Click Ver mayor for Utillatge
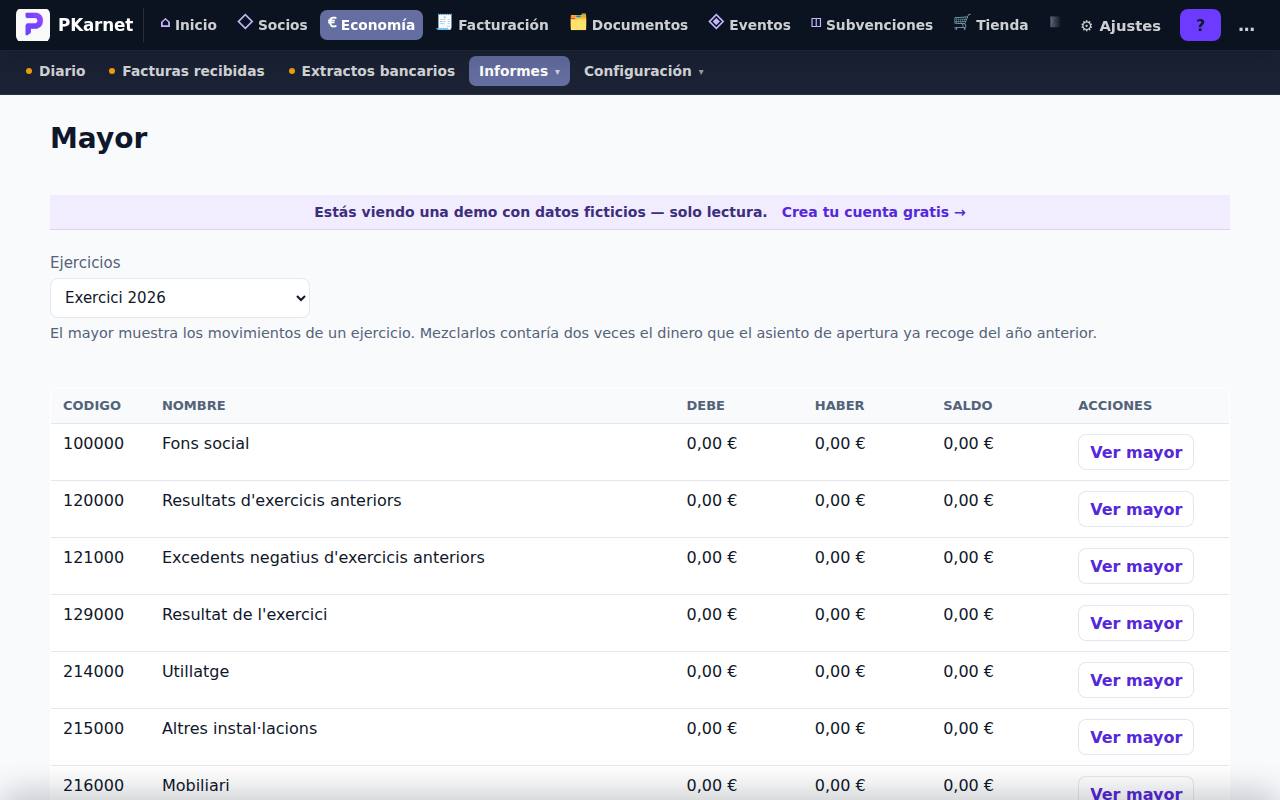 (x=1136, y=680)
